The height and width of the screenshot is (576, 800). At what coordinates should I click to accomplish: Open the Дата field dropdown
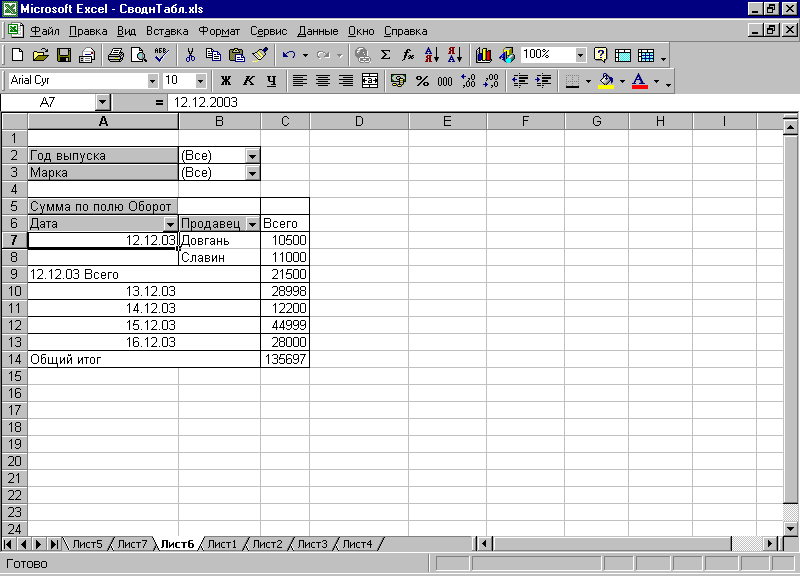170,224
